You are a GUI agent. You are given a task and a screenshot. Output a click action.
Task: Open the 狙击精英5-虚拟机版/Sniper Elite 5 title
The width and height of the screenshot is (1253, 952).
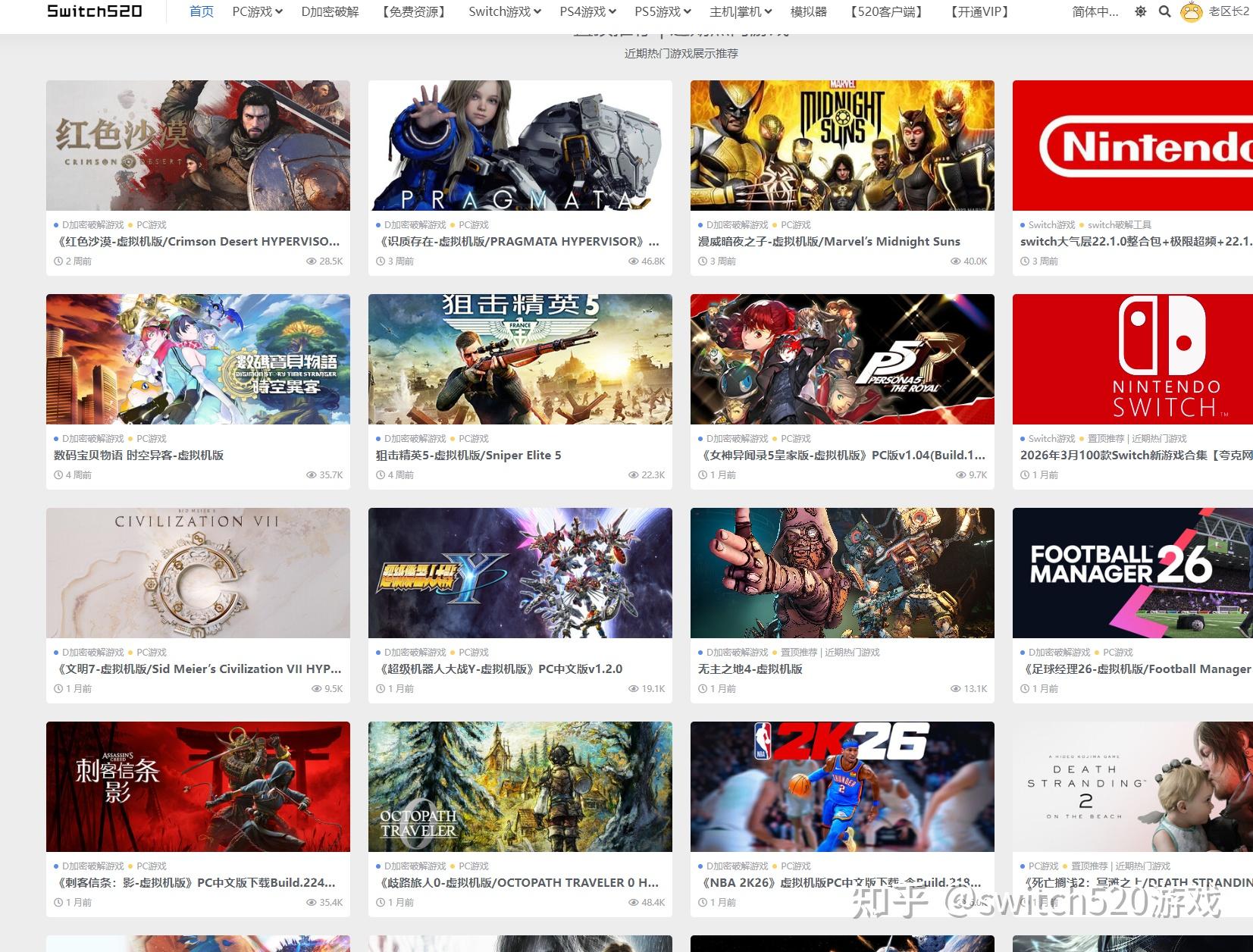tap(468, 455)
